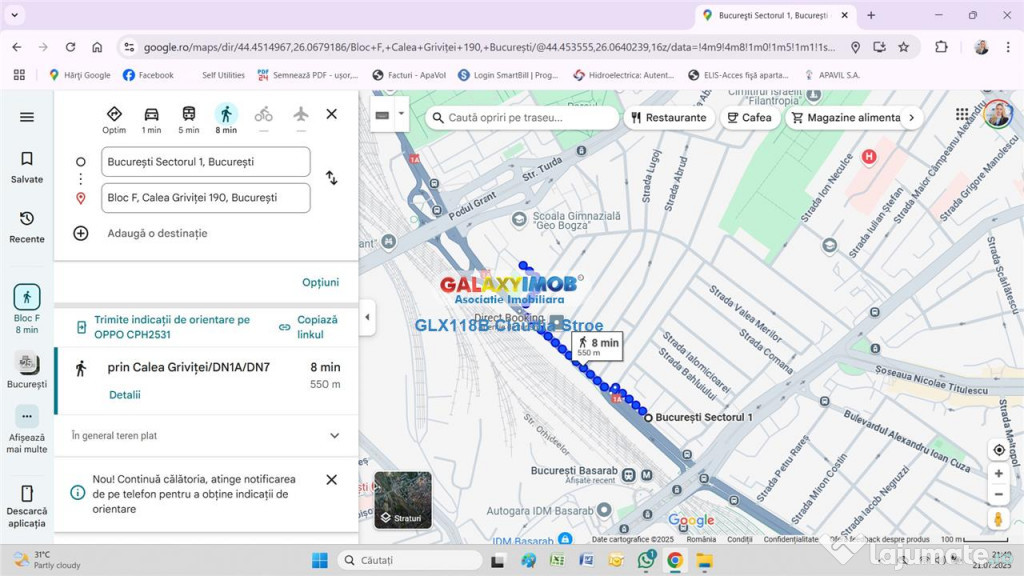Open Login SmartBill bookmark
This screenshot has width=1024, height=576.
508,75
